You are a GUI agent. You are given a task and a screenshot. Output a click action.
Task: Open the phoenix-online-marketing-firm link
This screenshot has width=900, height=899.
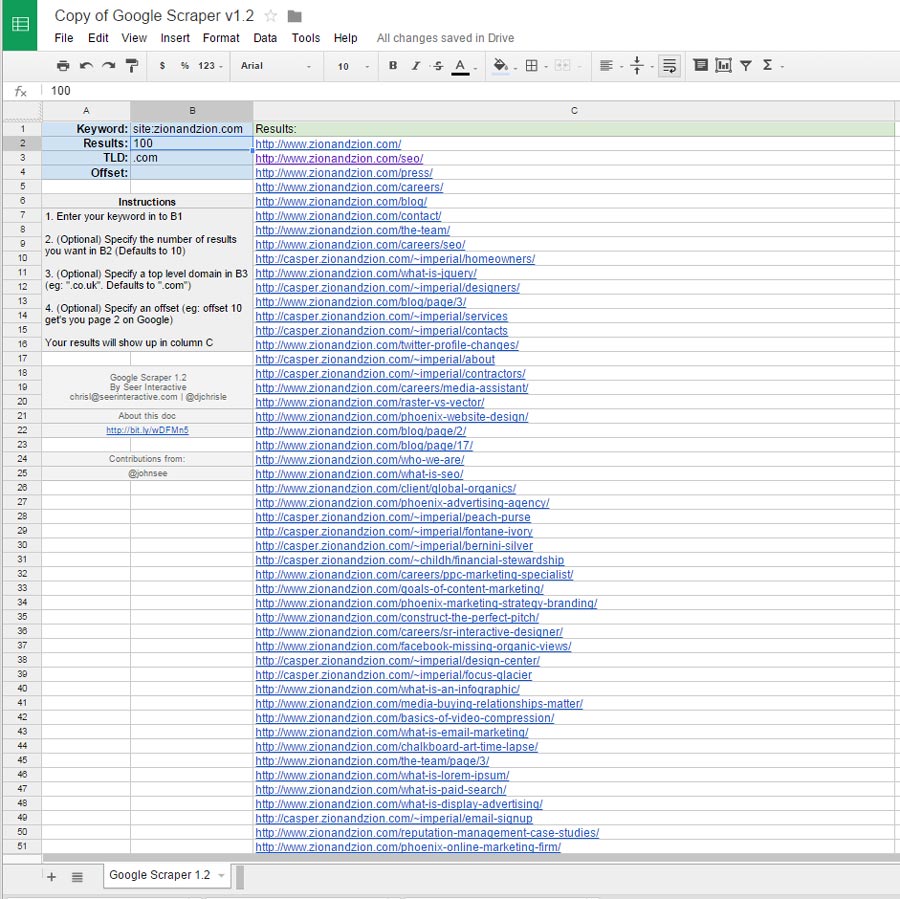408,847
